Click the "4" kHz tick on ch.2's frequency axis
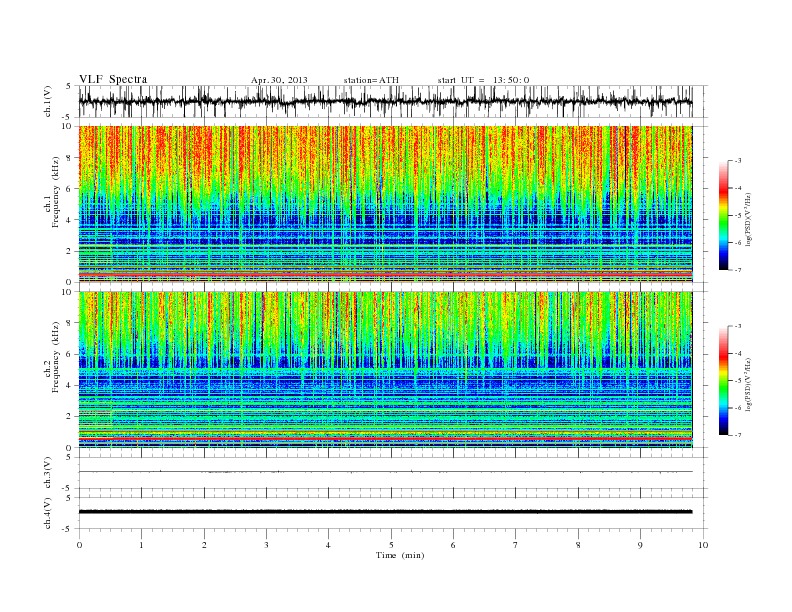 (70, 385)
